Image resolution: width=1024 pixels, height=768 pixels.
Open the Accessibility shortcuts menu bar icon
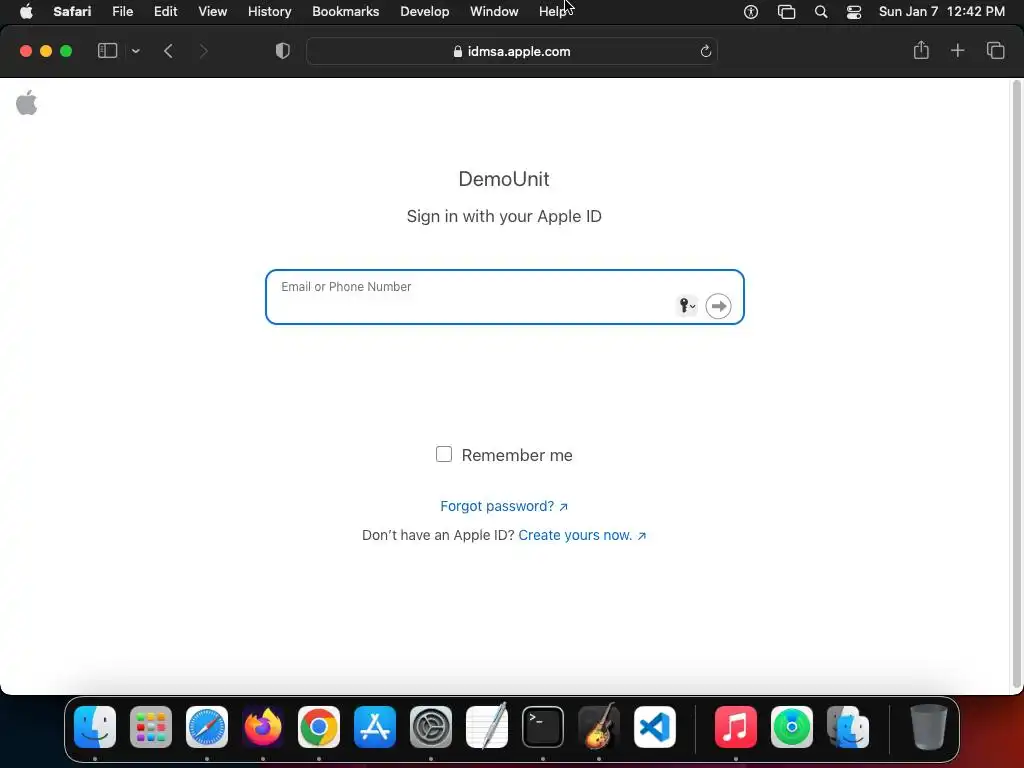tap(751, 12)
